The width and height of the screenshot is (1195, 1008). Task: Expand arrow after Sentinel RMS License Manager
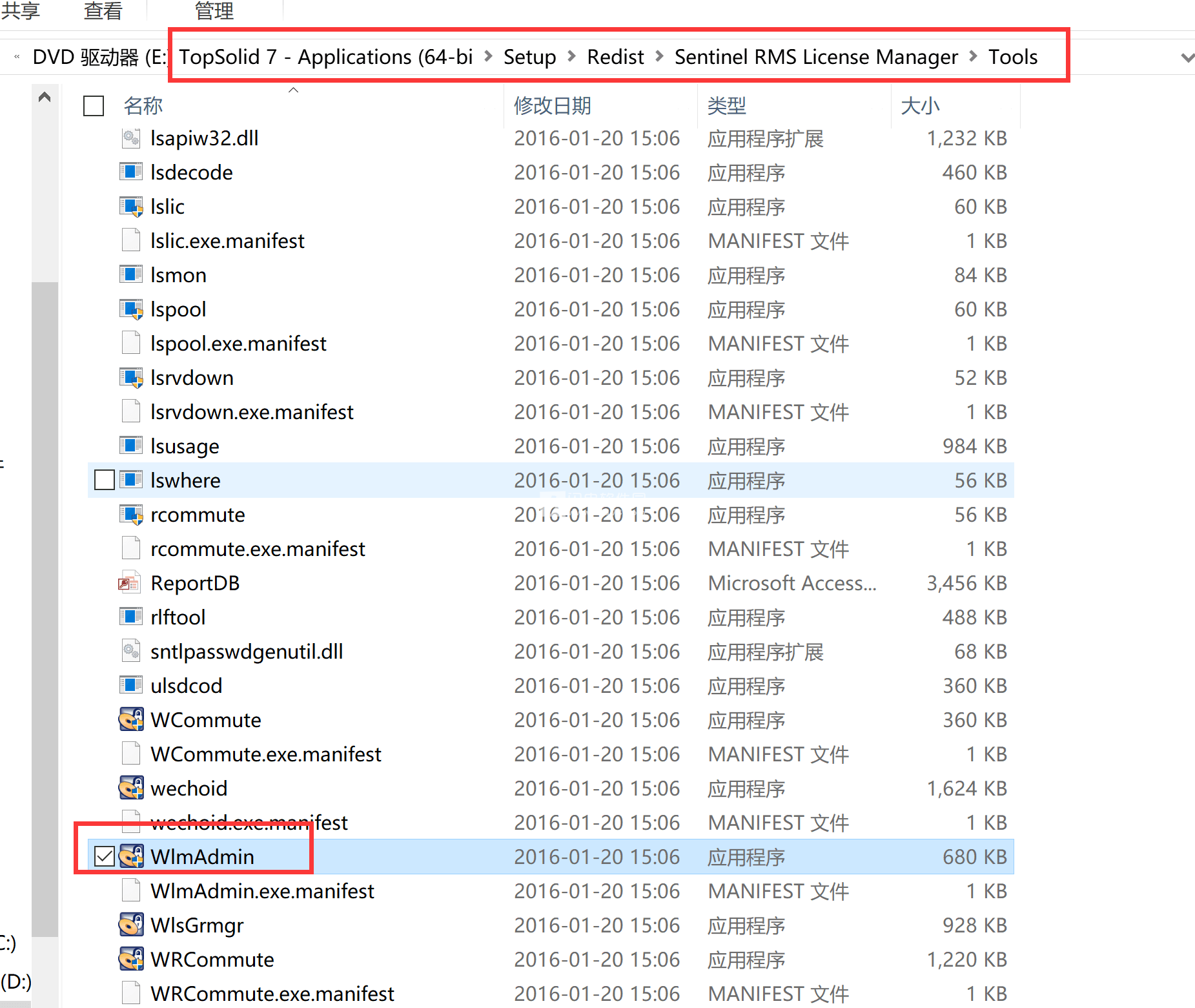click(x=974, y=57)
